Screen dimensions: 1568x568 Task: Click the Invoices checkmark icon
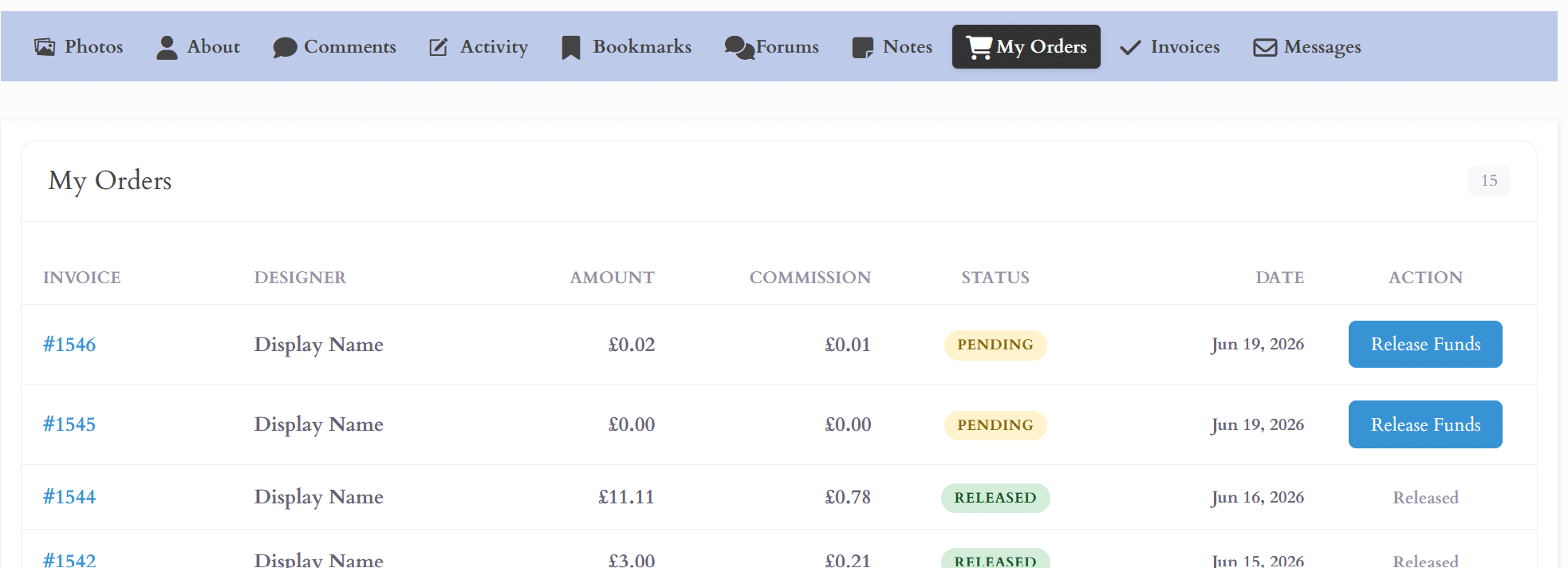click(1130, 48)
